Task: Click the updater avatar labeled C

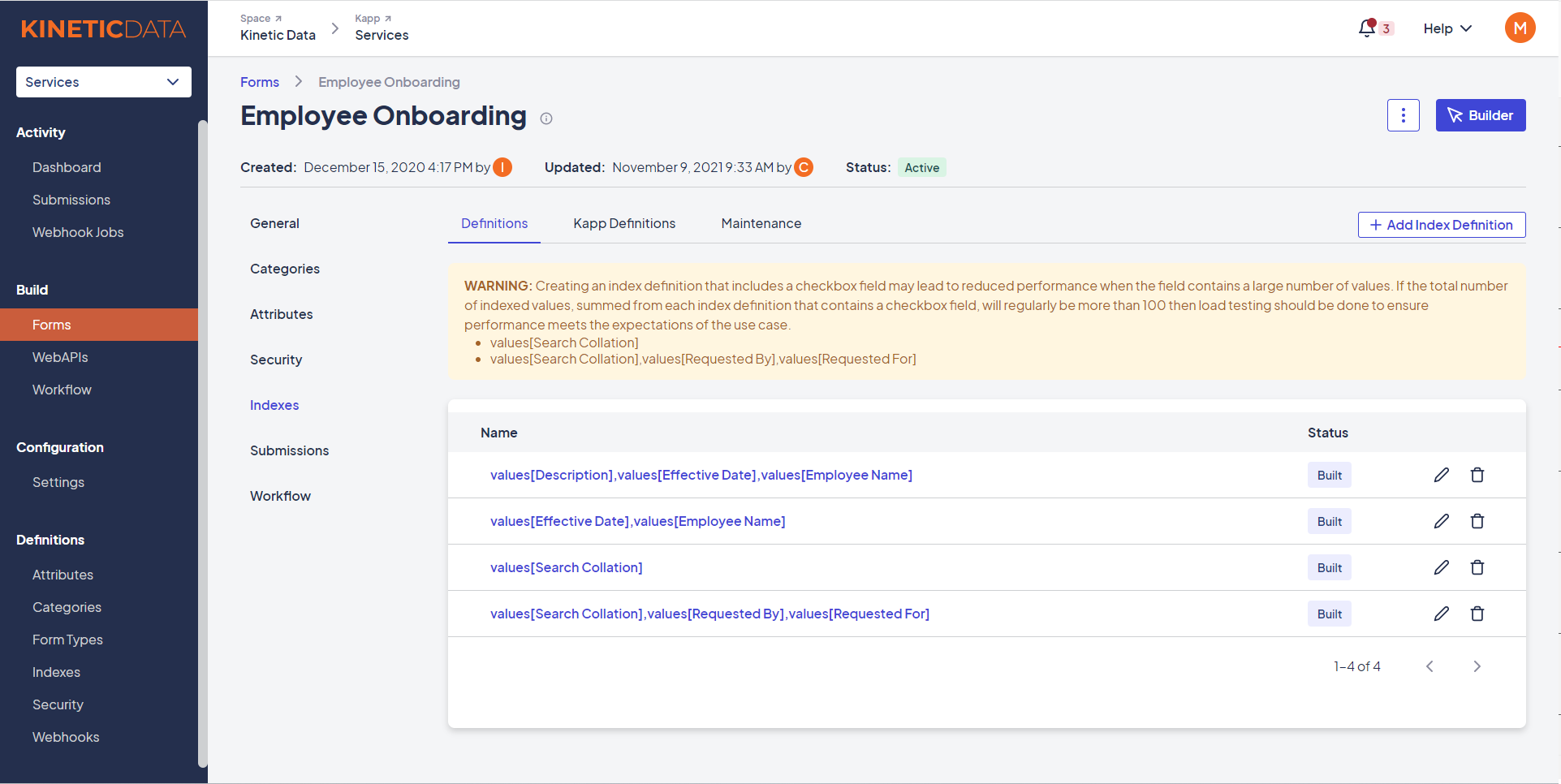Action: pyautogui.click(x=804, y=167)
